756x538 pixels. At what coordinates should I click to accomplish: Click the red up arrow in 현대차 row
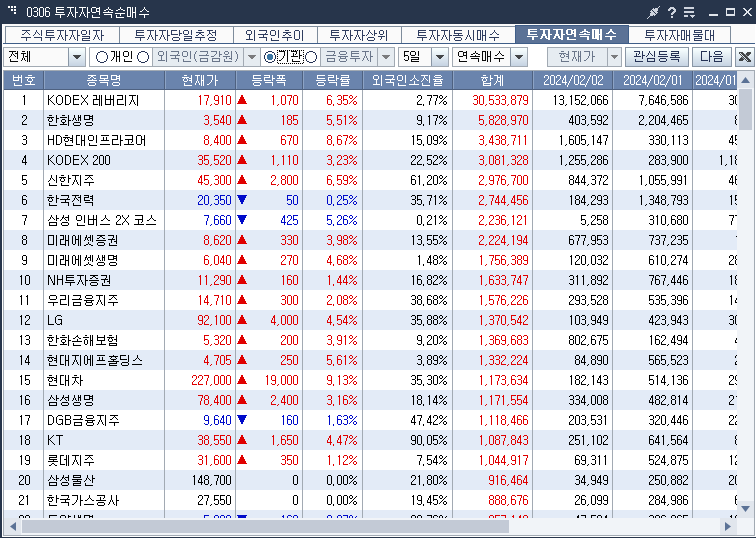point(242,380)
